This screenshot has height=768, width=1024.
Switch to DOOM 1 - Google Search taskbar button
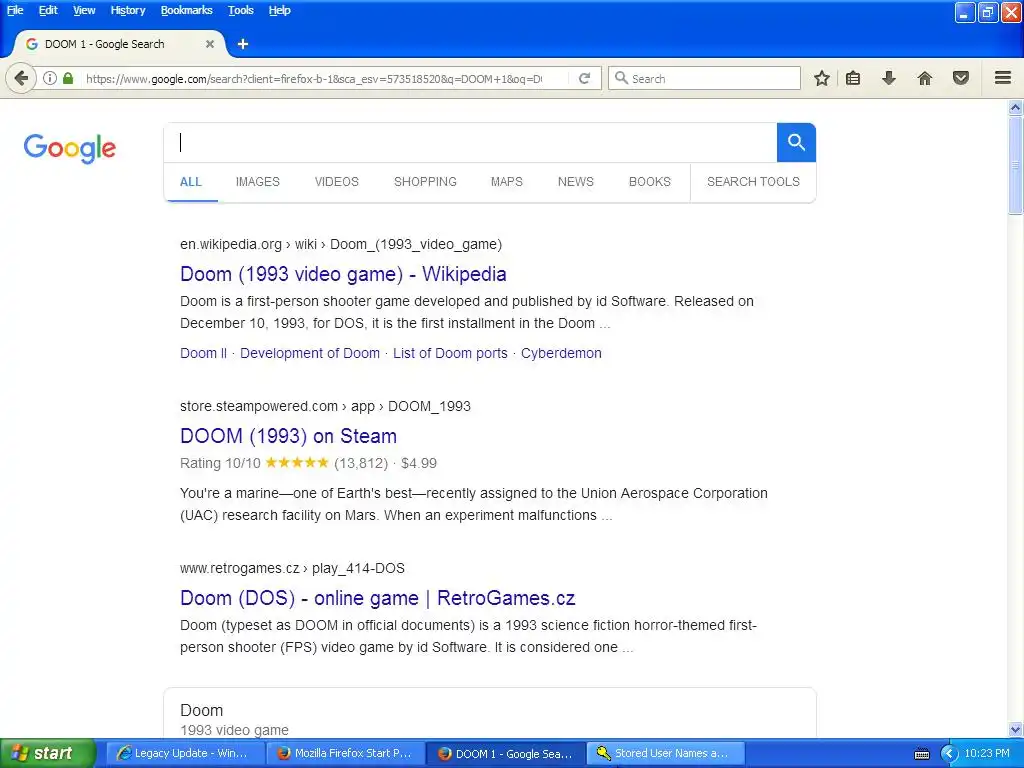[x=505, y=754]
